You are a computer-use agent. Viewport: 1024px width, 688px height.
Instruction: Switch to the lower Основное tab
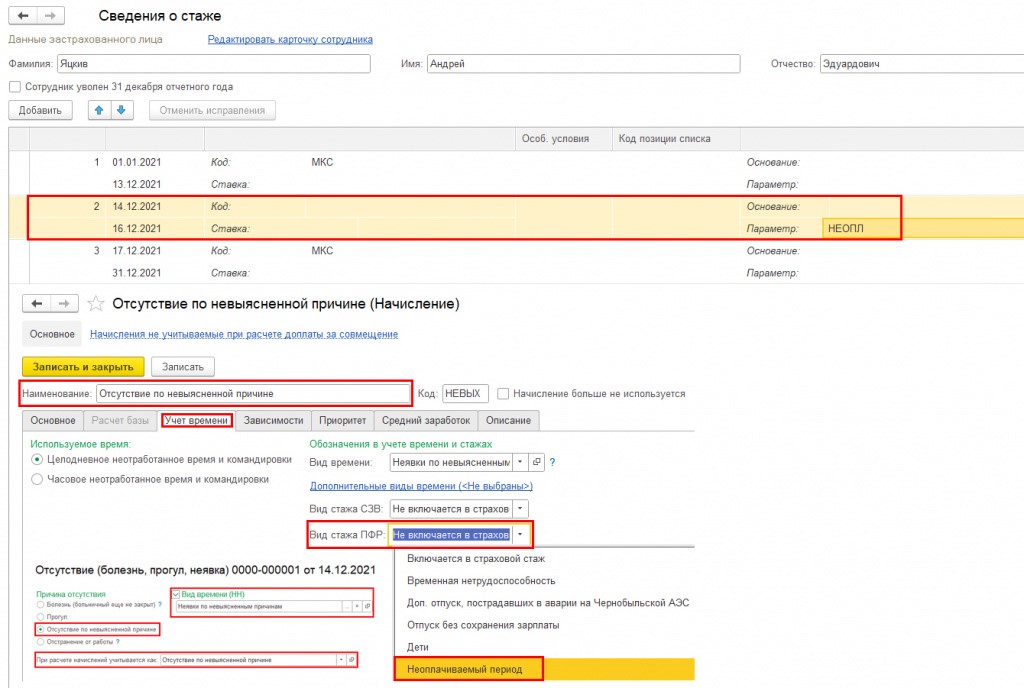point(53,420)
